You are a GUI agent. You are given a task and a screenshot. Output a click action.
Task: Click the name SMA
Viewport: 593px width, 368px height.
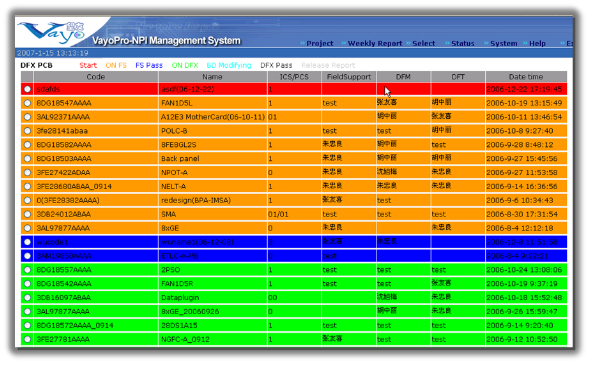tap(169, 214)
